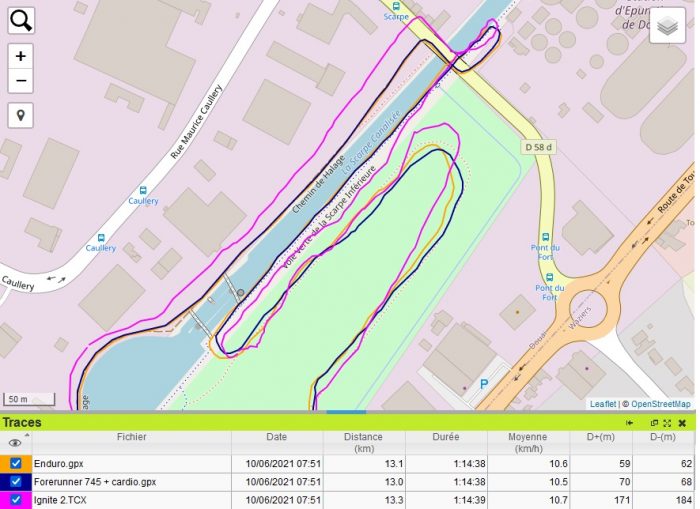Open the Leaflet attribution link
Screen dimensions: 700x509
pos(603,404)
